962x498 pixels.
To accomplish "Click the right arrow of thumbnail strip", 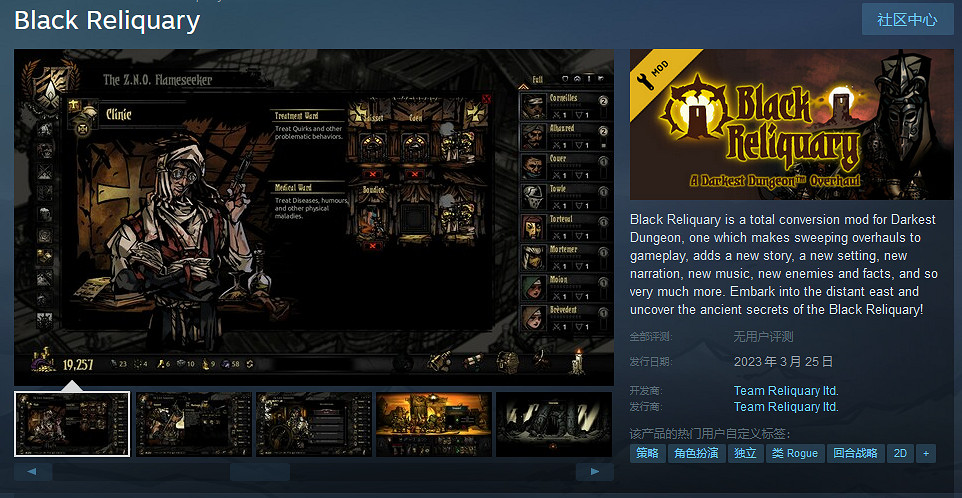I will pyautogui.click(x=595, y=472).
